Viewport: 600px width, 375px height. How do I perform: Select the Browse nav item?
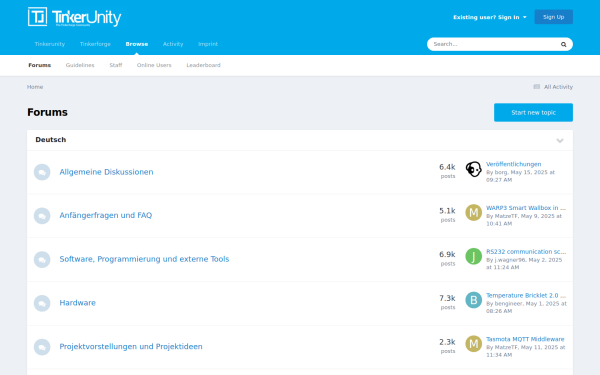click(137, 44)
